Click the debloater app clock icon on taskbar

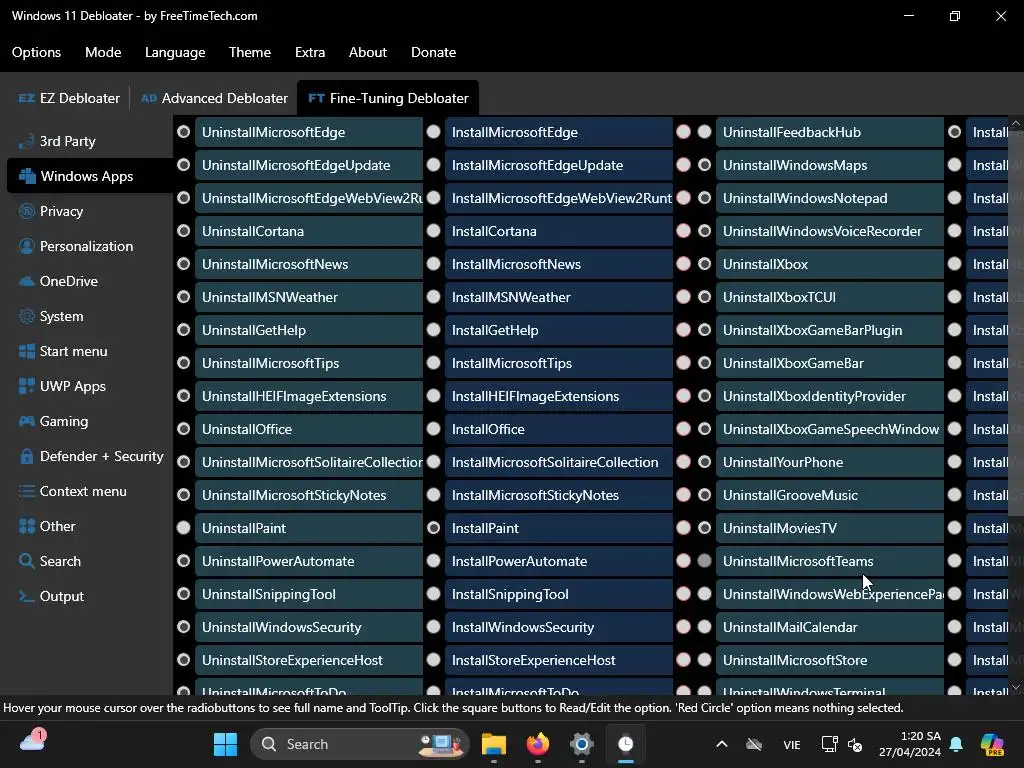625,744
